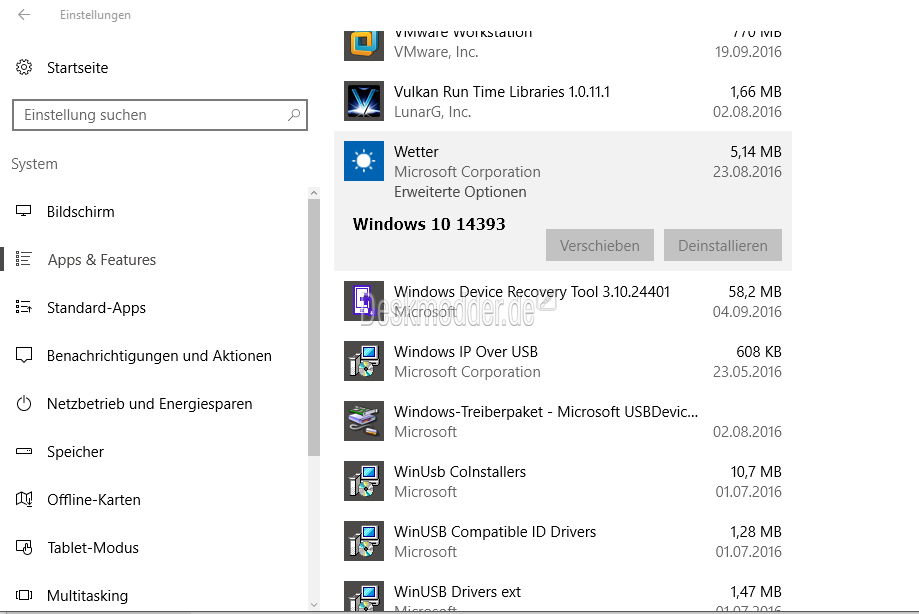Click the Benachrichtigungen speech bubble icon
919x614 pixels.
coord(24,355)
